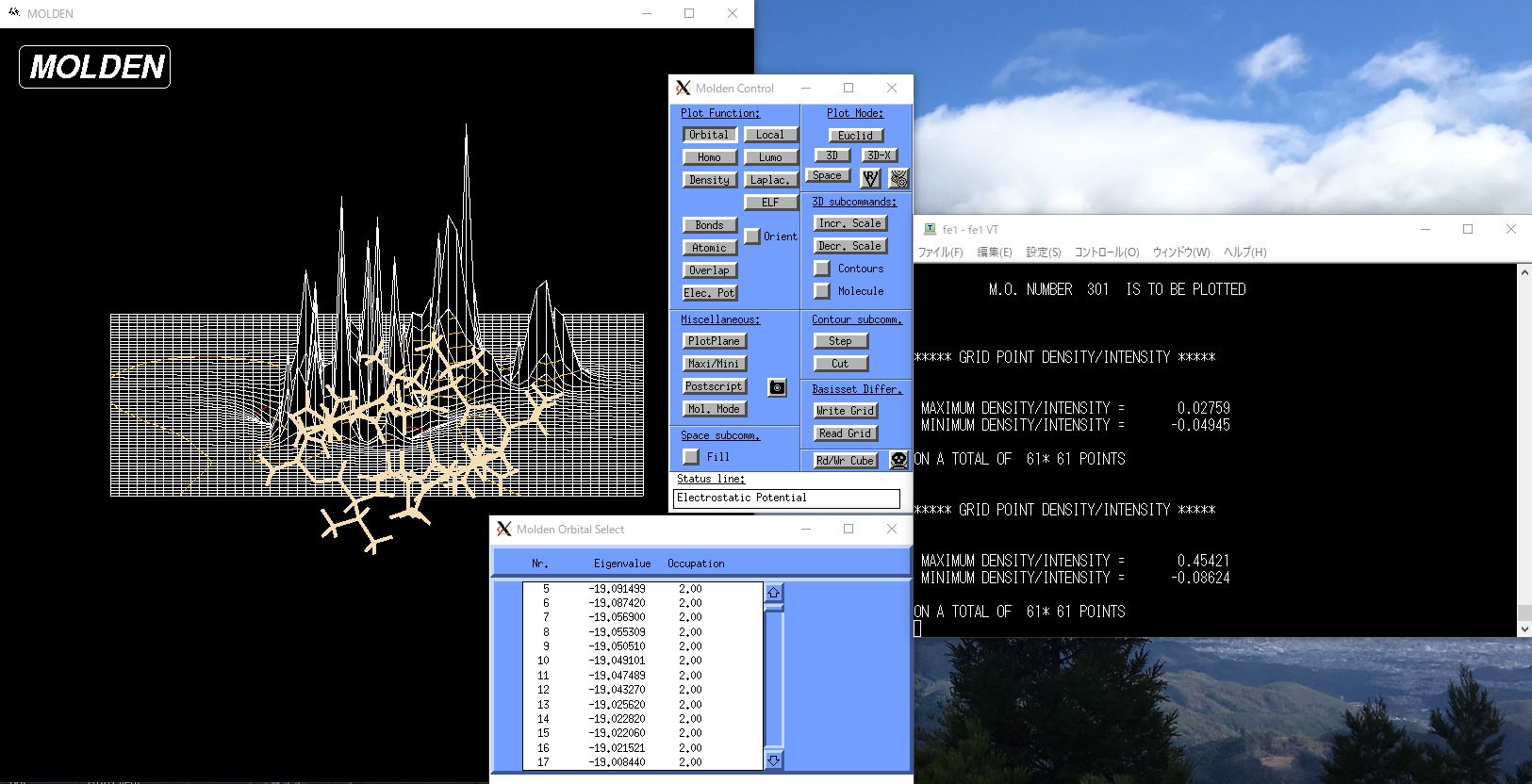The width and height of the screenshot is (1532, 784).
Task: Select orbital 16 with eigenvalue -19.021521
Action: point(643,748)
